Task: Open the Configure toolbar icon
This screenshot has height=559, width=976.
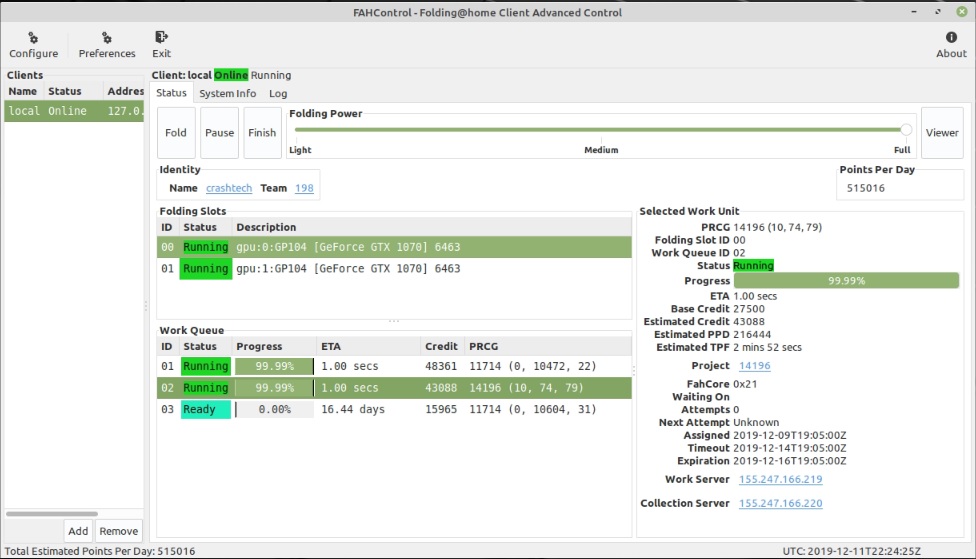Action: pos(33,45)
